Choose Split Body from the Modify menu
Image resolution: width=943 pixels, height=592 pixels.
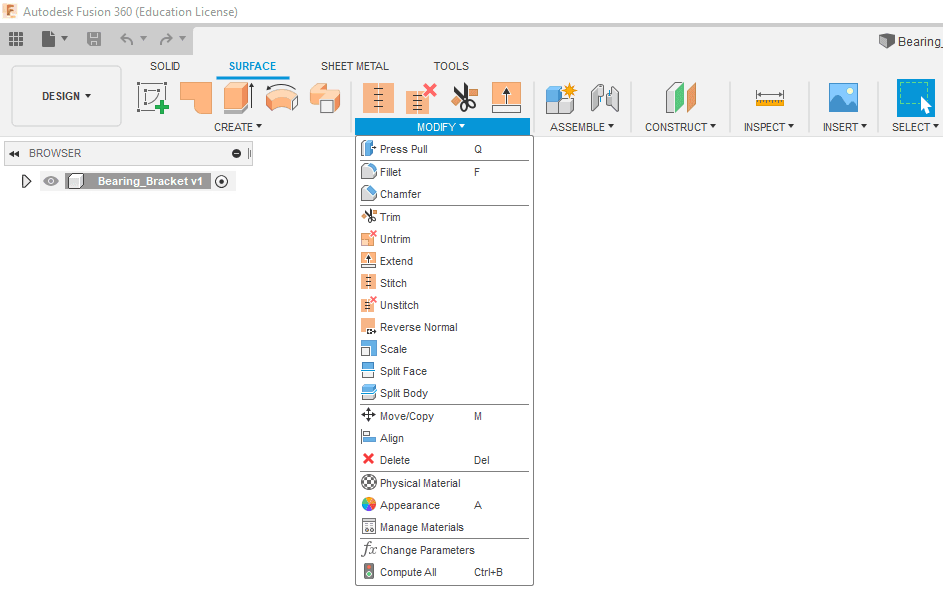[403, 393]
